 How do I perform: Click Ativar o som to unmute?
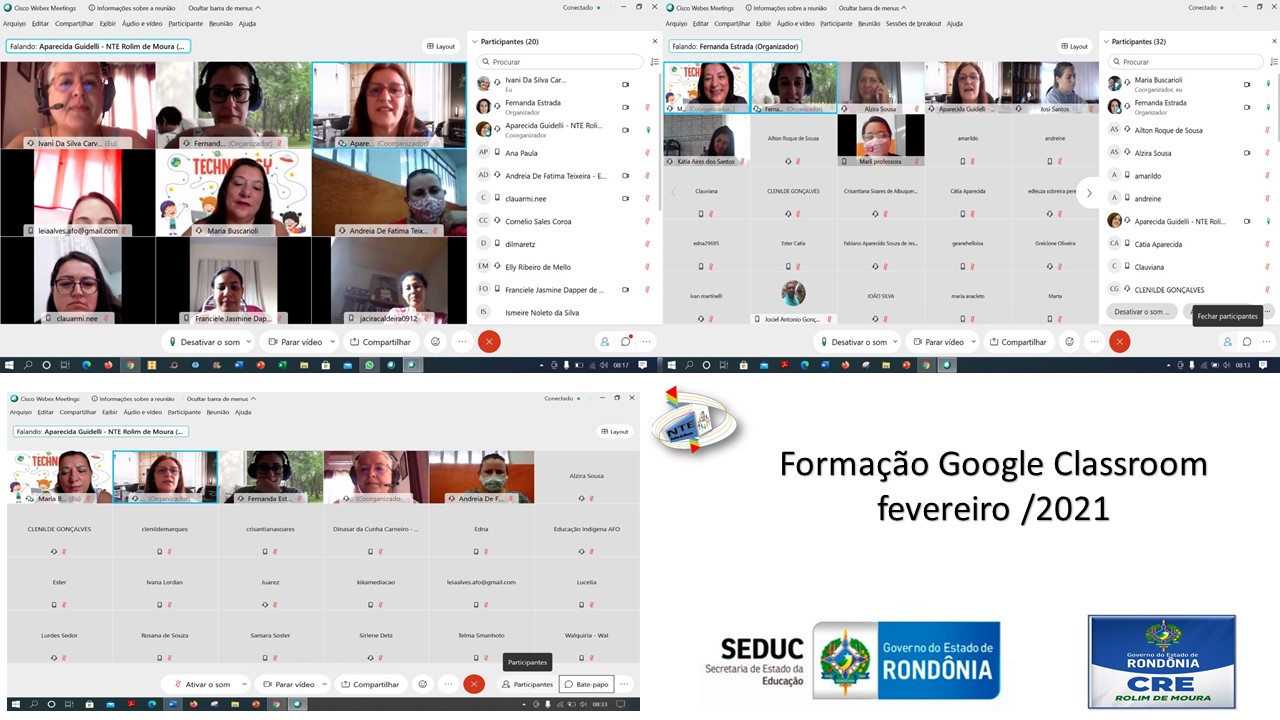[x=202, y=685]
